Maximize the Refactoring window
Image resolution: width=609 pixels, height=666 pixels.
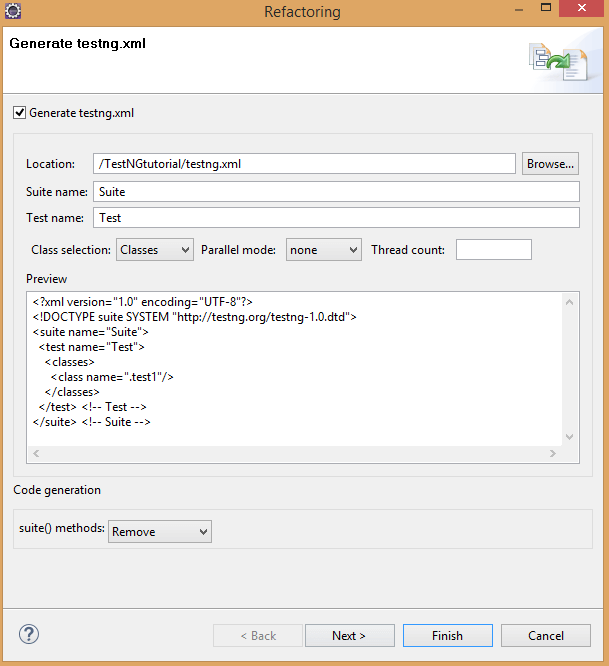point(546,8)
